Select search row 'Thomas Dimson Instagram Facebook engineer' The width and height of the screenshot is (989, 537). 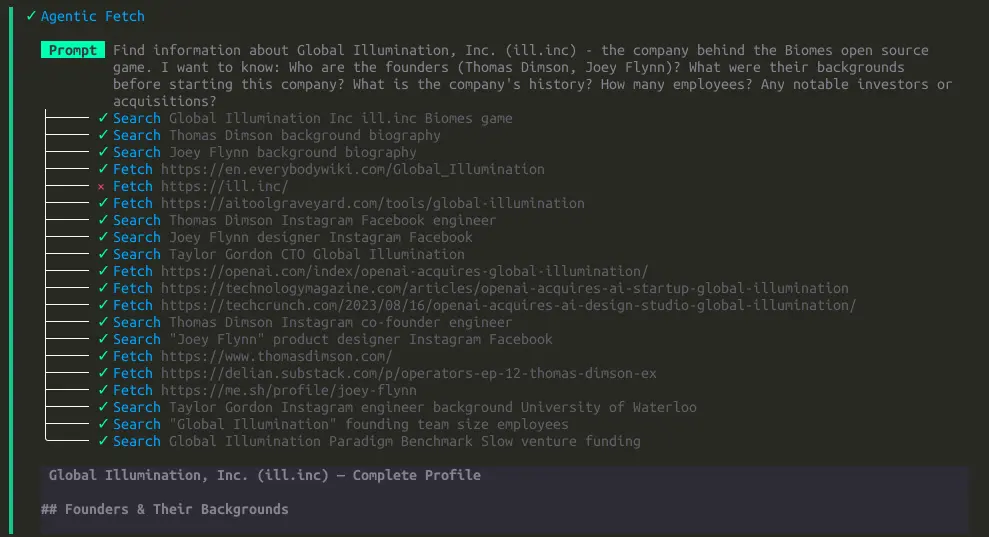[x=305, y=220]
